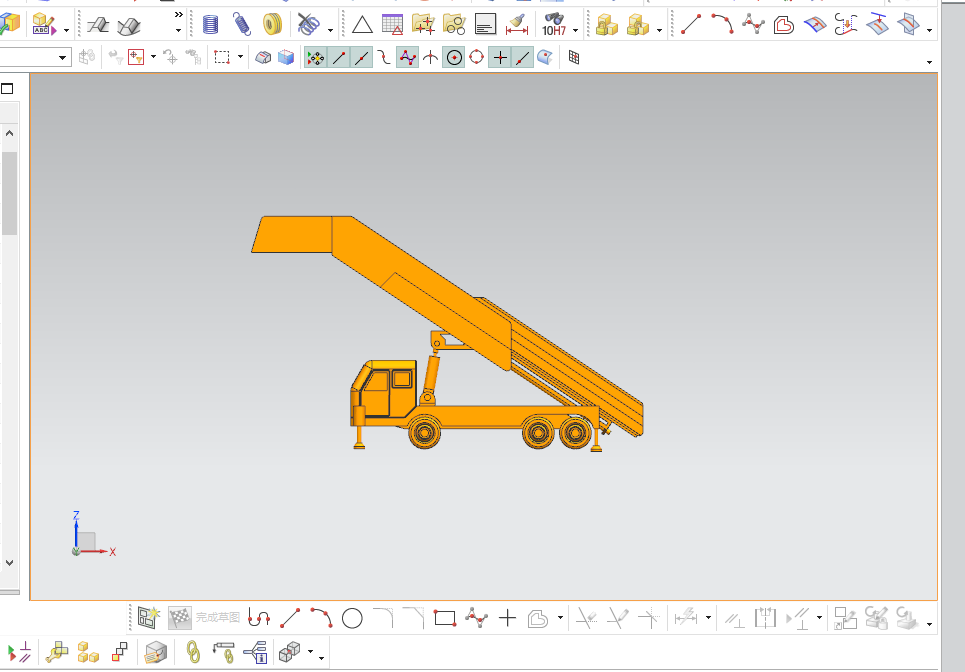The height and width of the screenshot is (672, 965).
Task: Open the spreadsheet table icon
Action: (392, 25)
